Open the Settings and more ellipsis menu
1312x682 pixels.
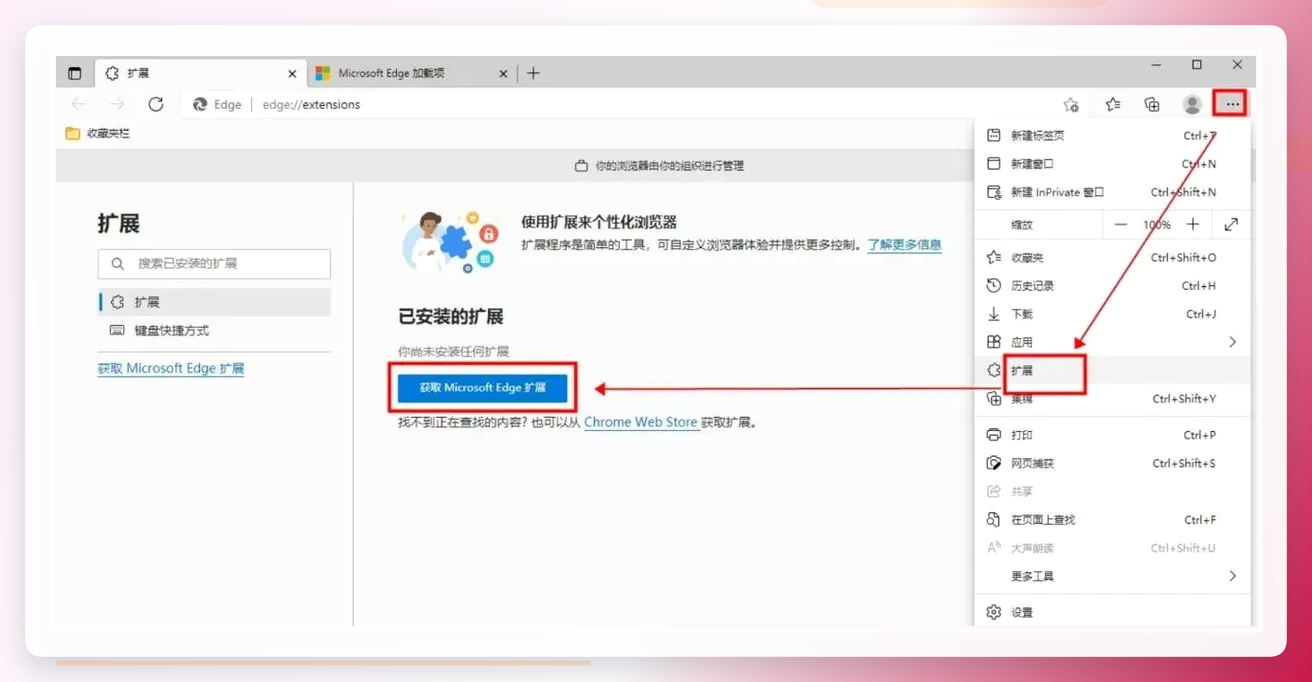[x=1232, y=104]
